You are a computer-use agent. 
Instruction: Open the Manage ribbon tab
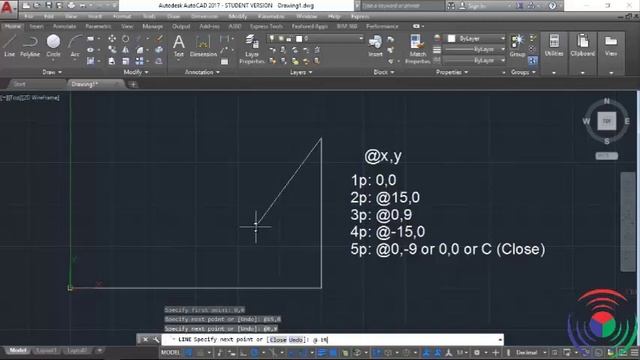(x=152, y=26)
